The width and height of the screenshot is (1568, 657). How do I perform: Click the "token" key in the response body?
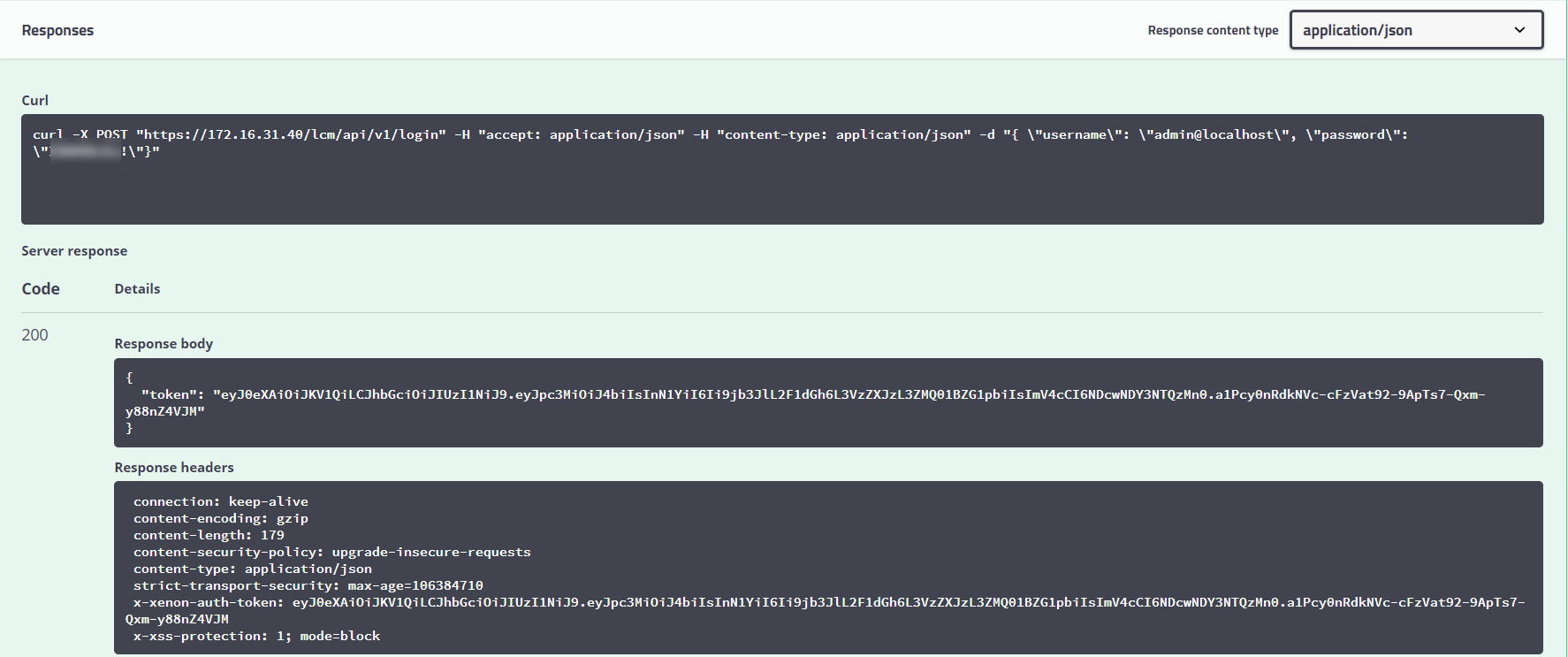pos(171,394)
